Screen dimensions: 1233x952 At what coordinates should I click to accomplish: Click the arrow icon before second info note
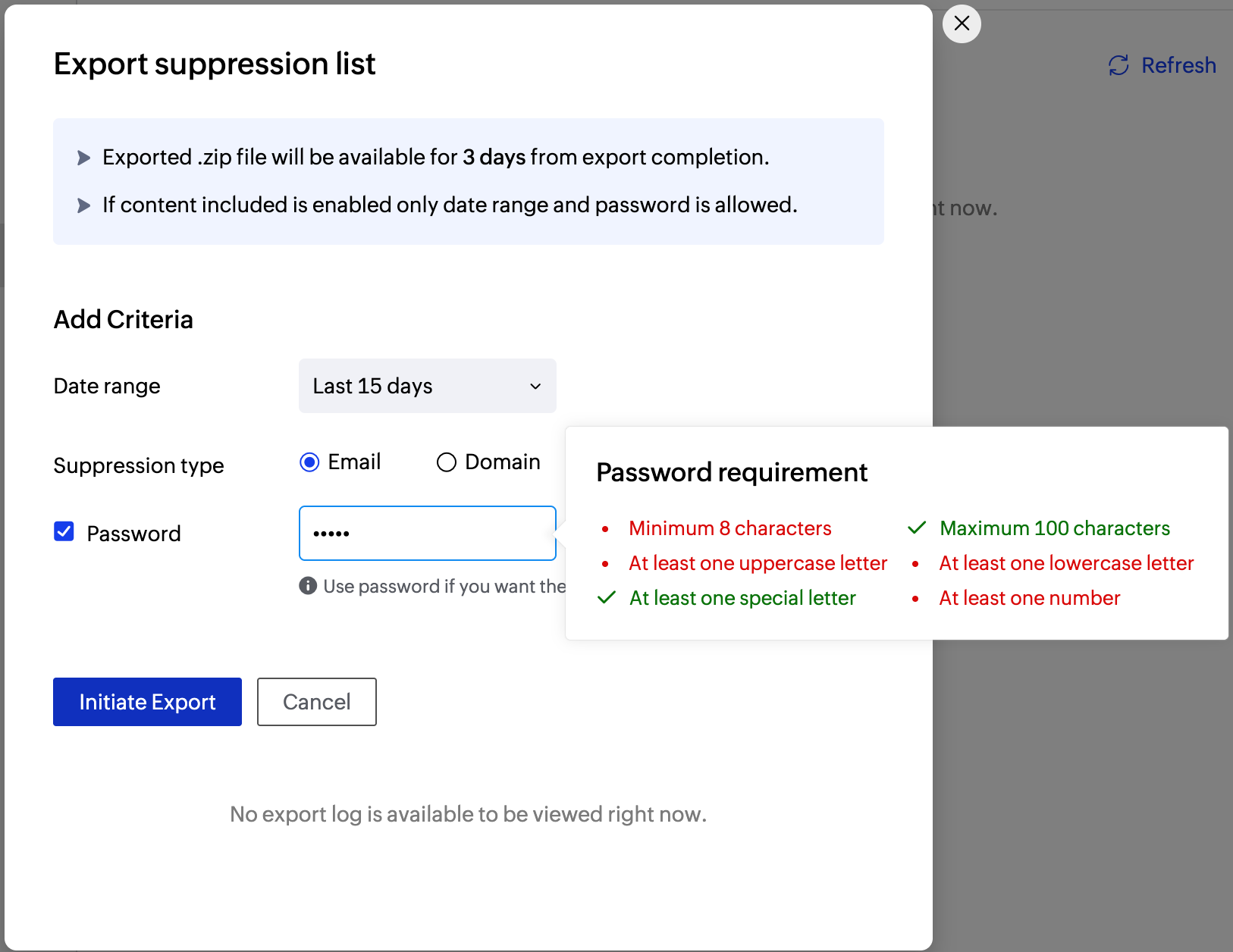coord(83,205)
